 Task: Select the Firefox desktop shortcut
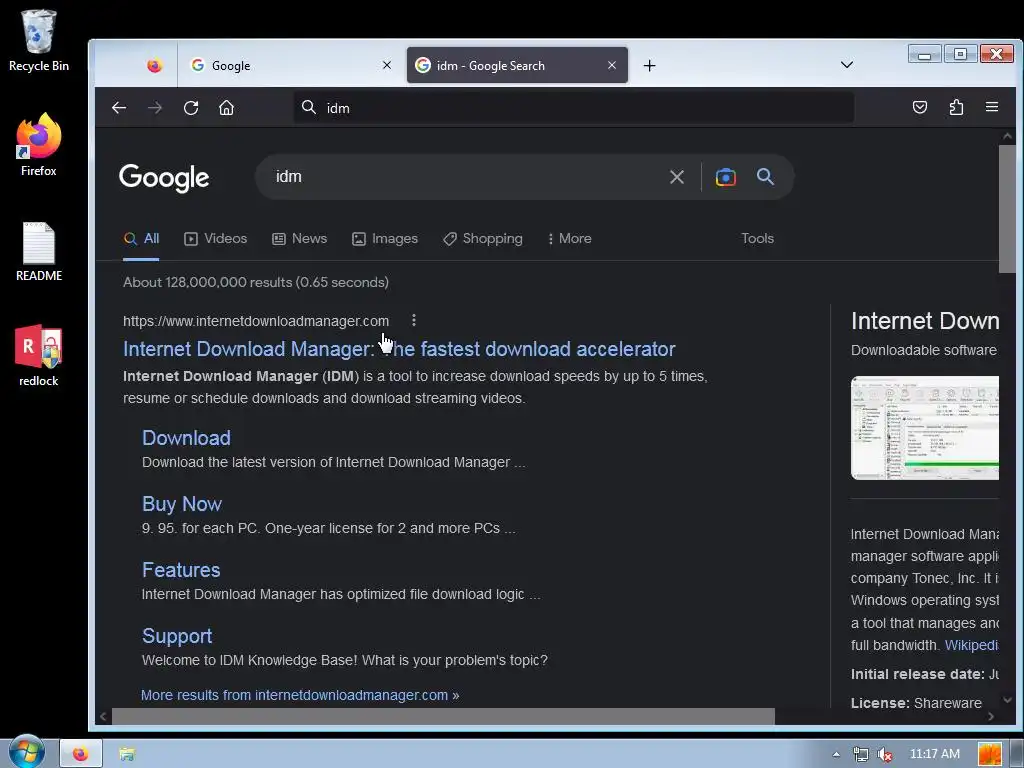coord(39,145)
